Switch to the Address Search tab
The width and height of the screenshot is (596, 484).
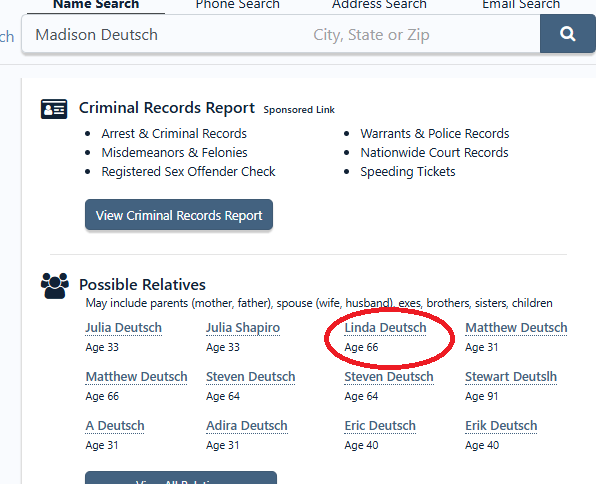pyautogui.click(x=379, y=5)
